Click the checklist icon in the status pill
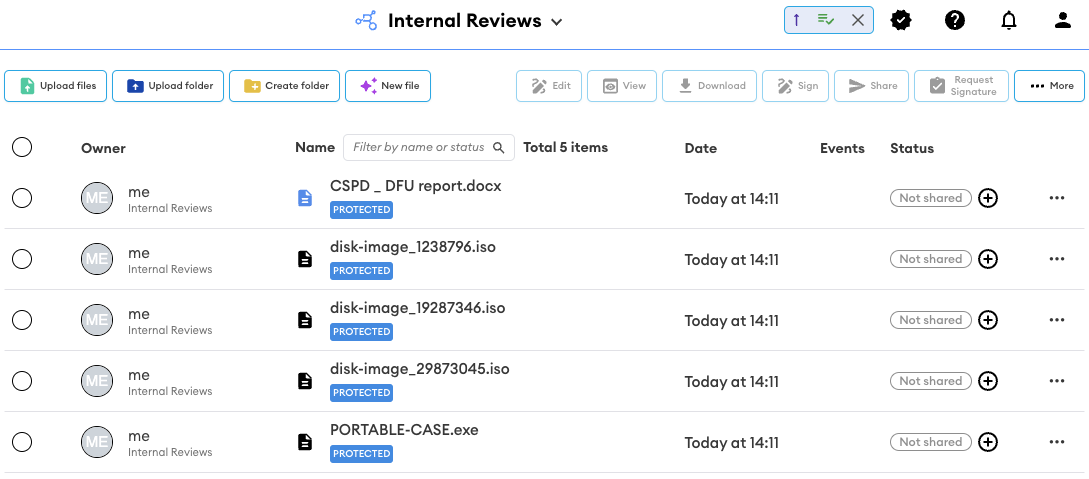The image size is (1089, 479). [x=826, y=20]
